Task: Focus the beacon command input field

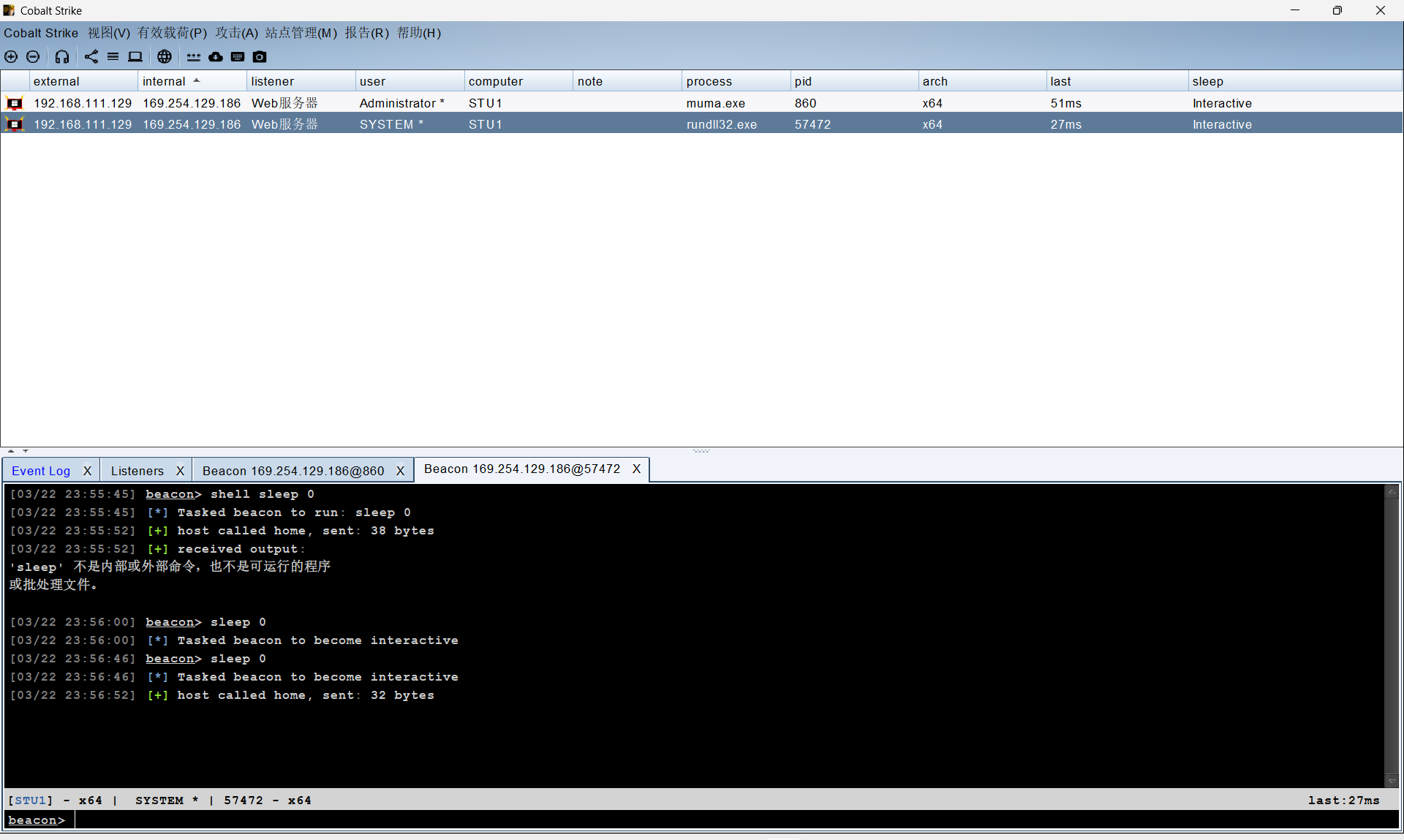Action: [736, 820]
